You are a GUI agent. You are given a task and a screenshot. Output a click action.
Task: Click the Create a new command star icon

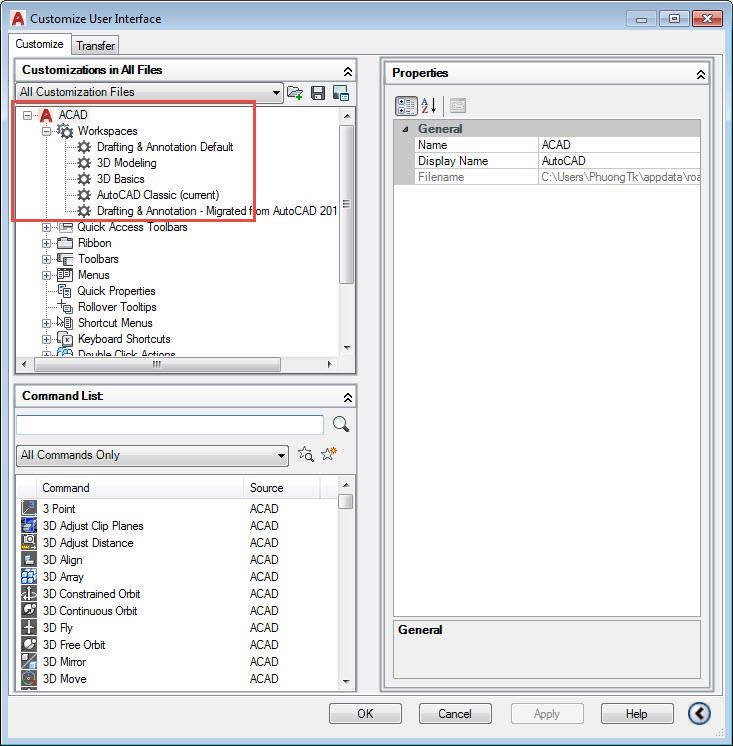pos(329,454)
